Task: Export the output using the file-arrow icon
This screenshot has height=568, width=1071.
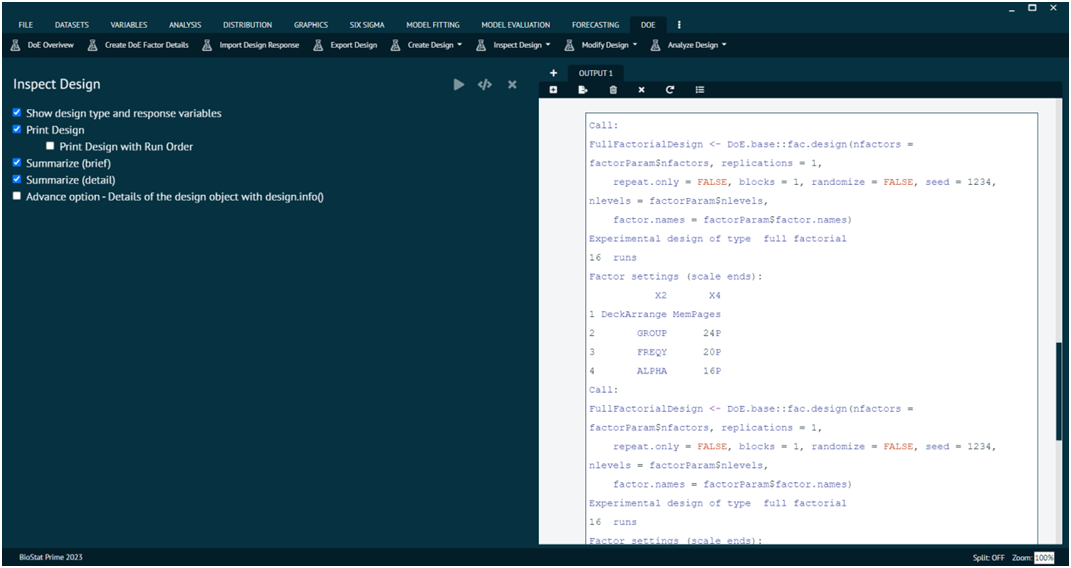Action: (x=583, y=89)
